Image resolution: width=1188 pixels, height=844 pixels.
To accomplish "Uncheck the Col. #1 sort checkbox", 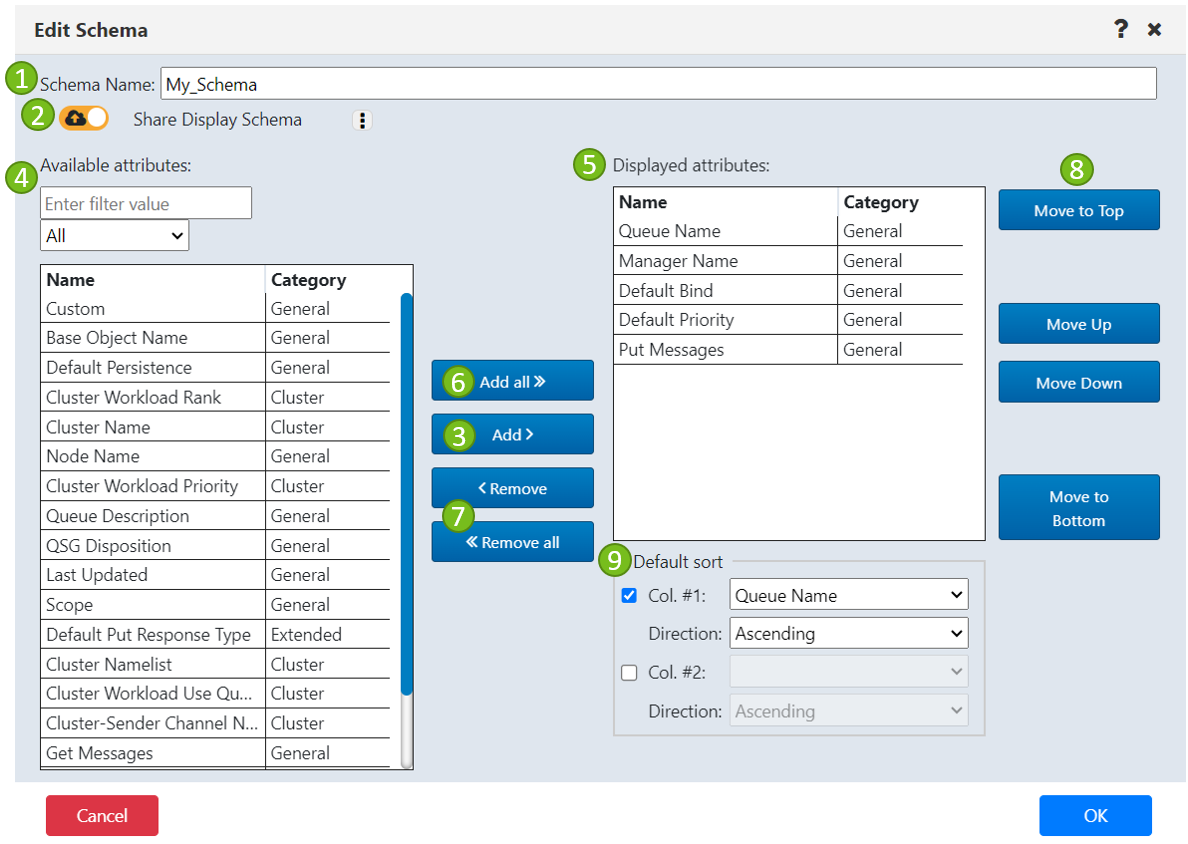I will [x=629, y=595].
